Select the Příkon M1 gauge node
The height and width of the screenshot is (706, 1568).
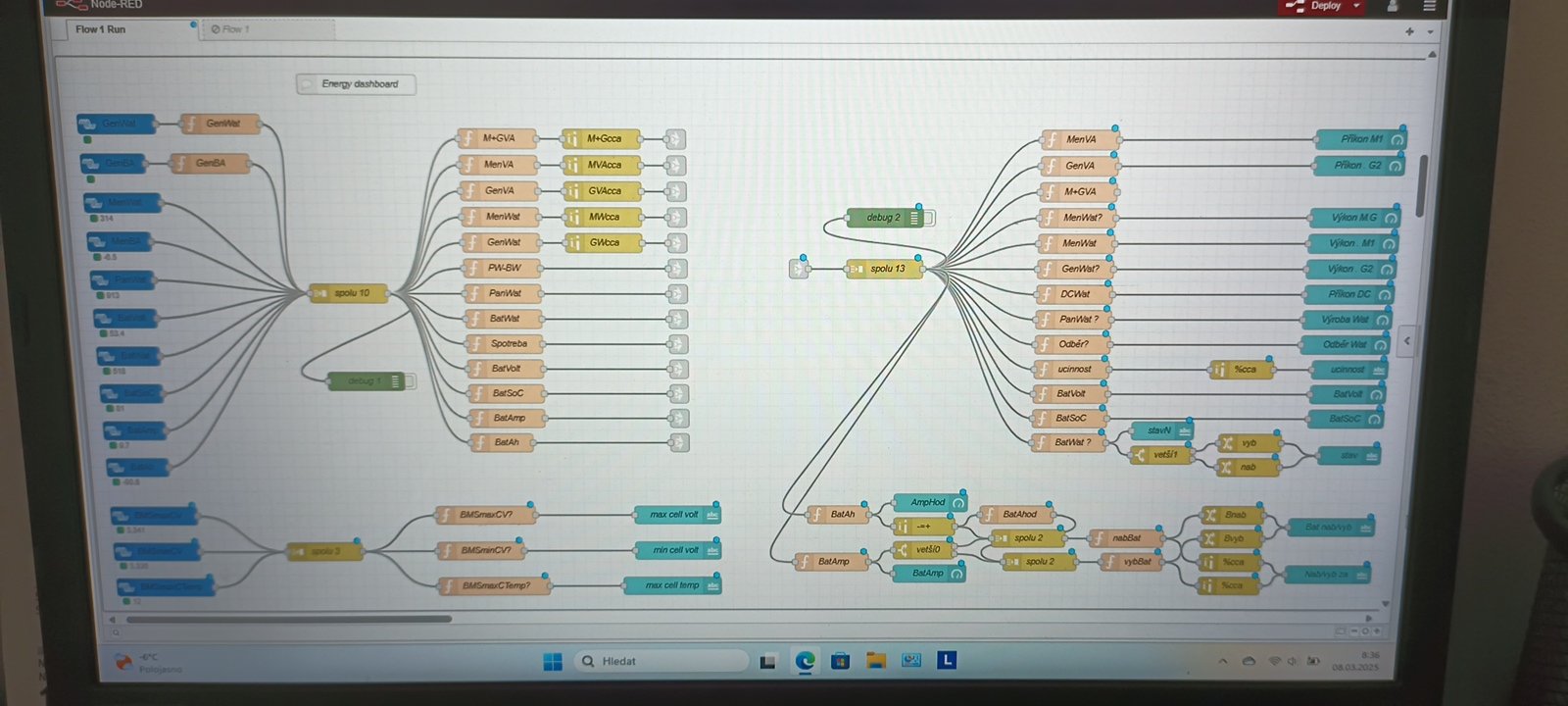coord(1360,139)
